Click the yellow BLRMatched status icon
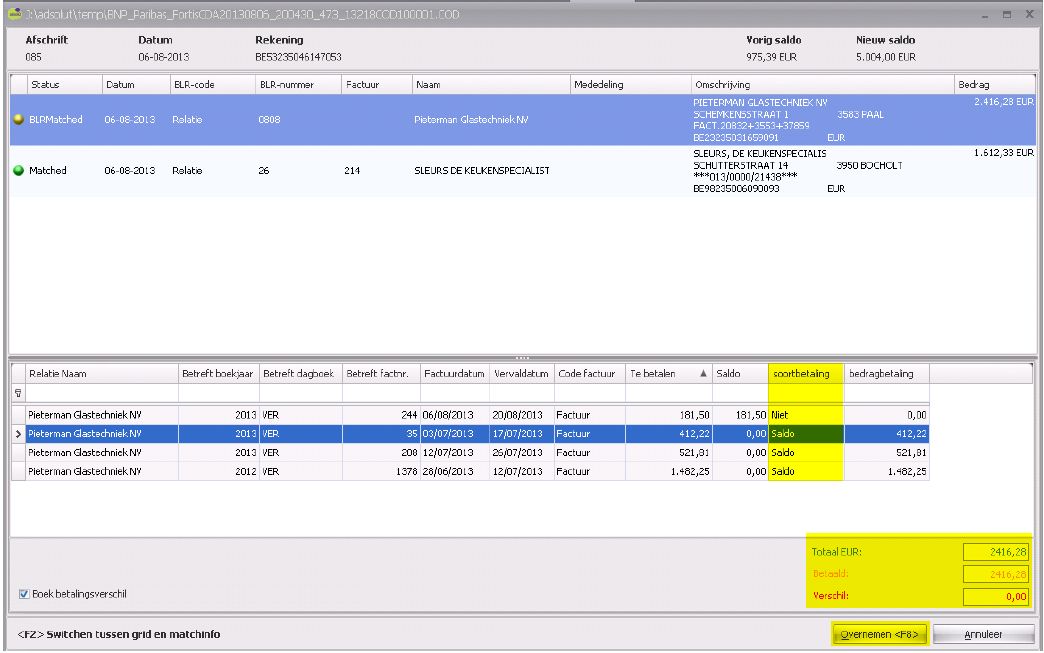This screenshot has width=1044, height=653. tap(19, 119)
